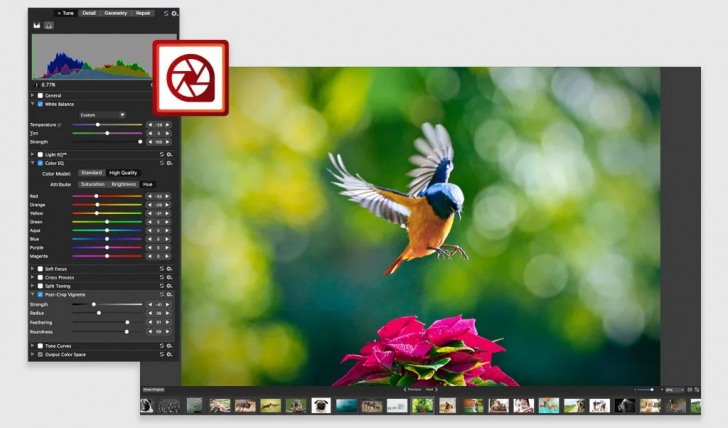Screen dimensions: 728x428
Task: Enable the Split Toning checkbox
Action: click(x=40, y=286)
